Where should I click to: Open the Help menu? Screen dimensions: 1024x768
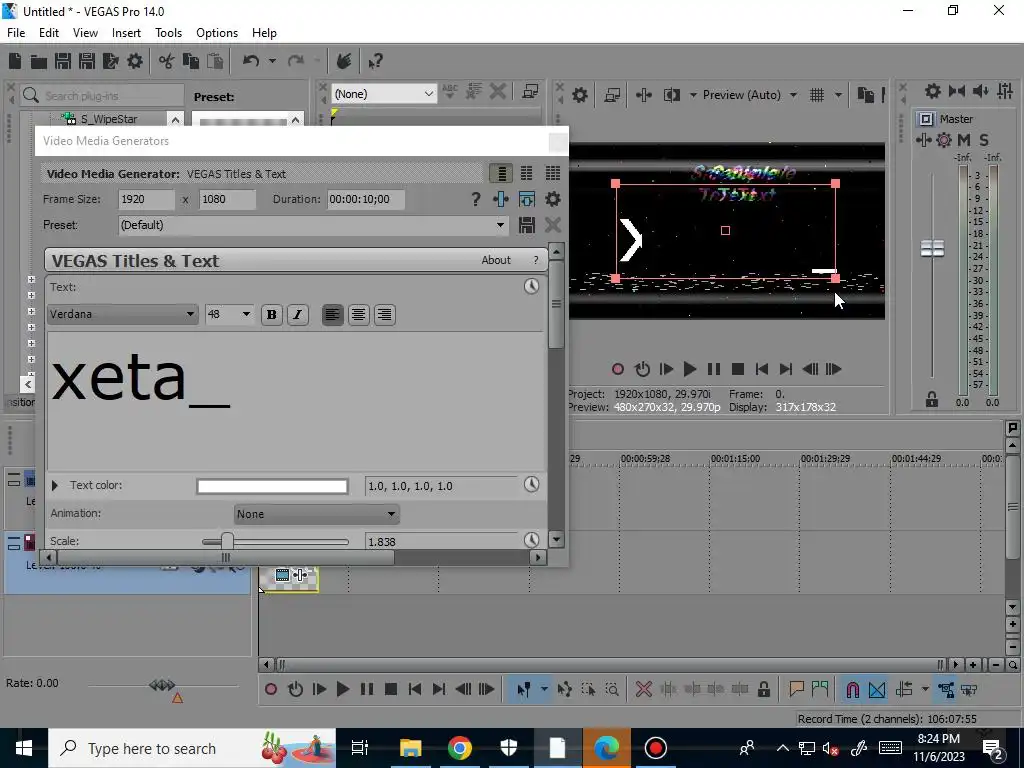tap(264, 33)
